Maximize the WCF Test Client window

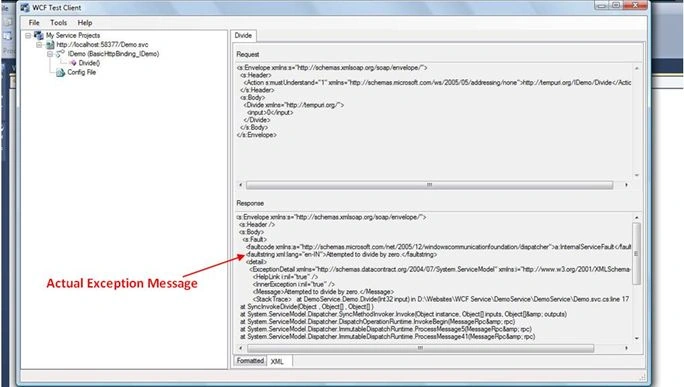[x=616, y=5]
